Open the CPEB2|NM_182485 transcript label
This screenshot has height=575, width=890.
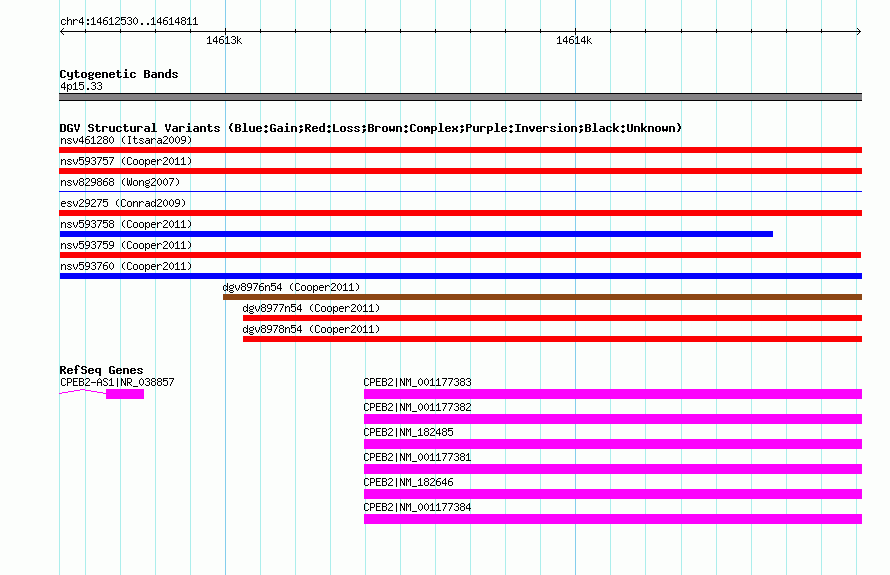pos(408,433)
